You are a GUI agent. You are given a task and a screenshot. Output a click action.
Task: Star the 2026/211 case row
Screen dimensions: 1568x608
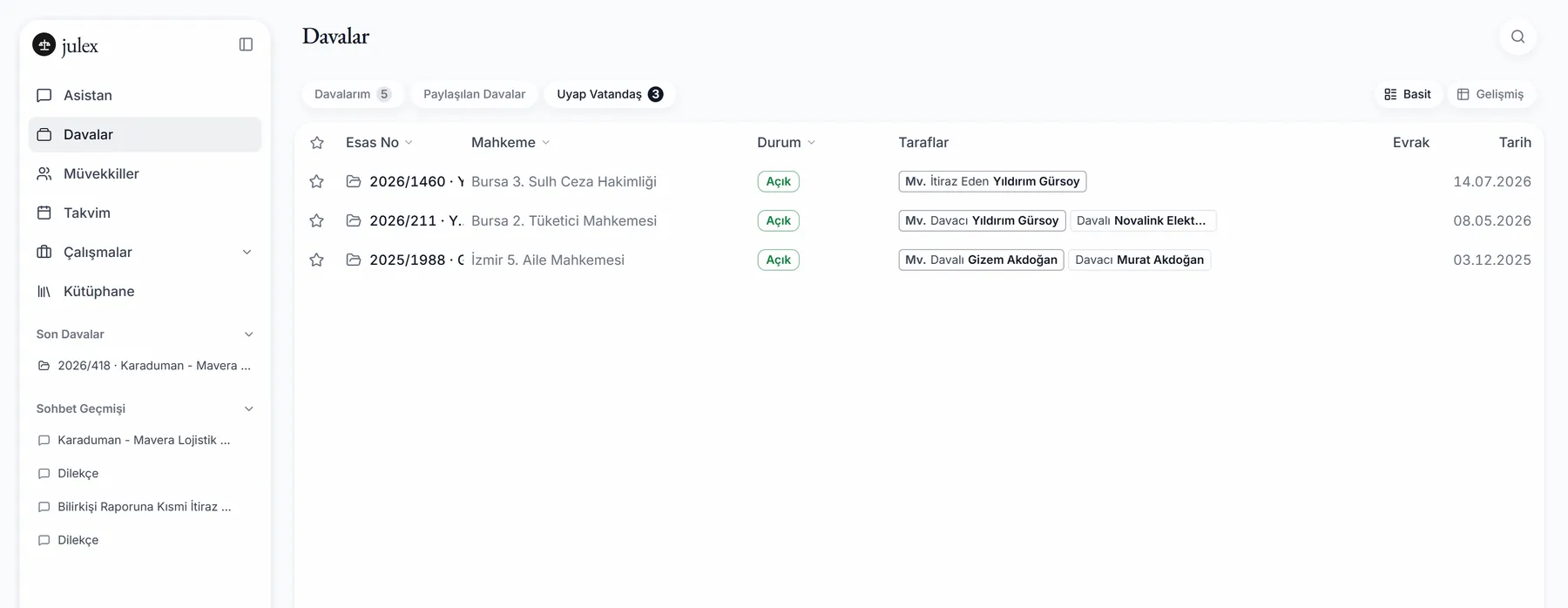point(317,220)
